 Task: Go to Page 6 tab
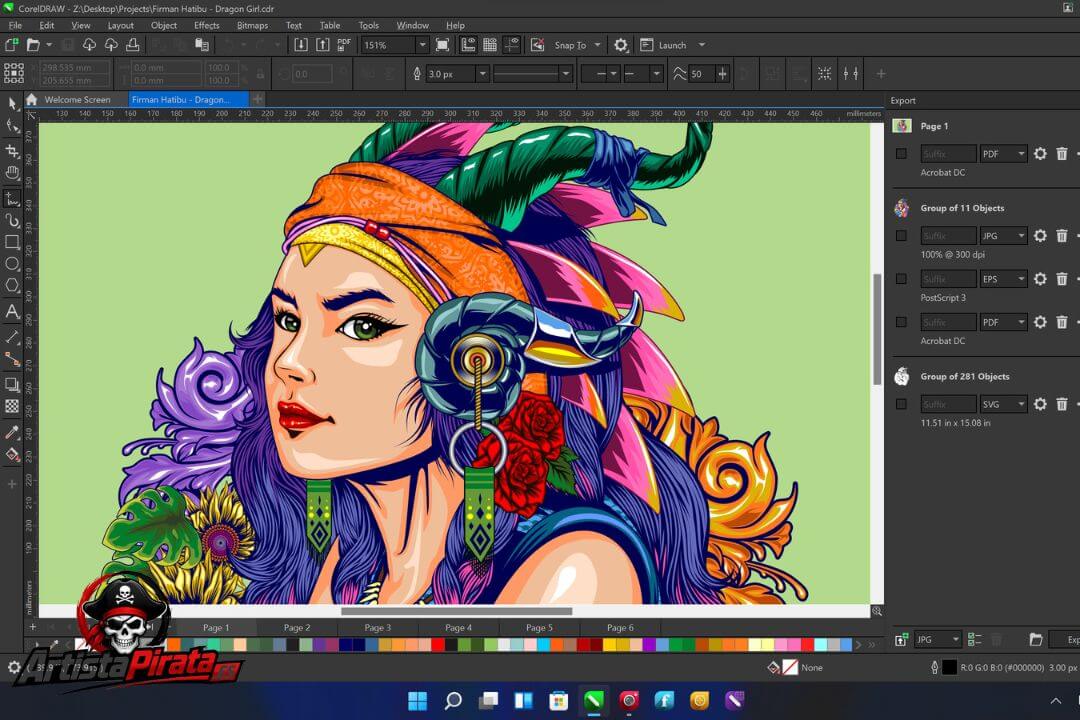620,627
